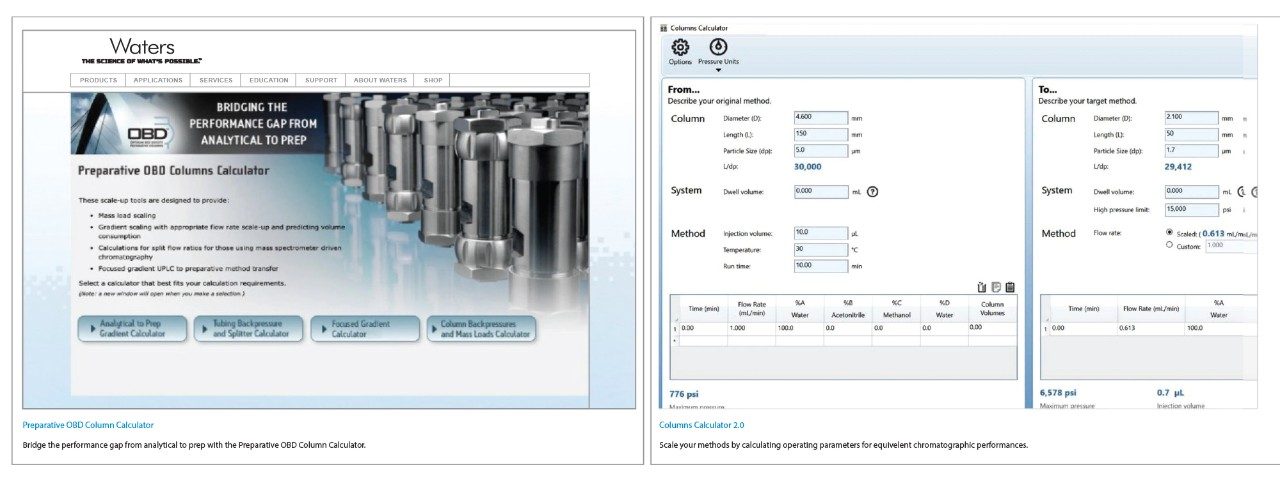Open the Support menu

point(321,80)
